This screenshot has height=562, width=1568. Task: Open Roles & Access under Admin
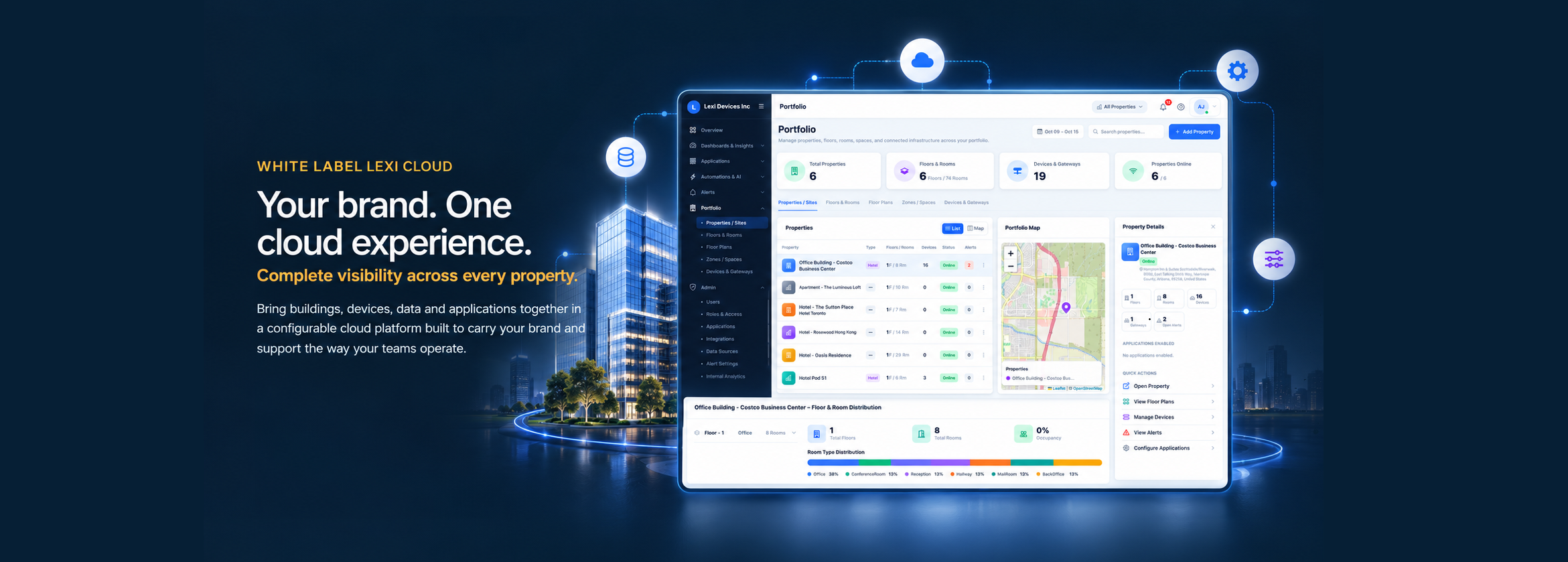coord(723,314)
